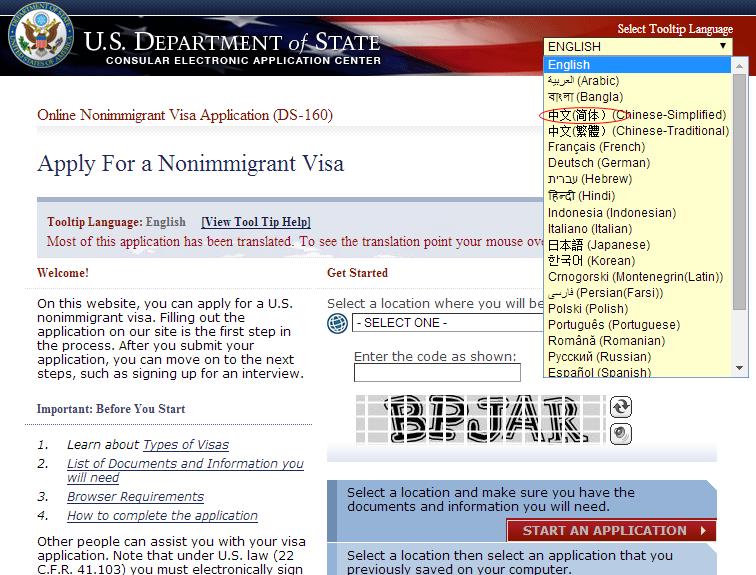
Task: Click the language list scroll down arrow
Action: 740,368
